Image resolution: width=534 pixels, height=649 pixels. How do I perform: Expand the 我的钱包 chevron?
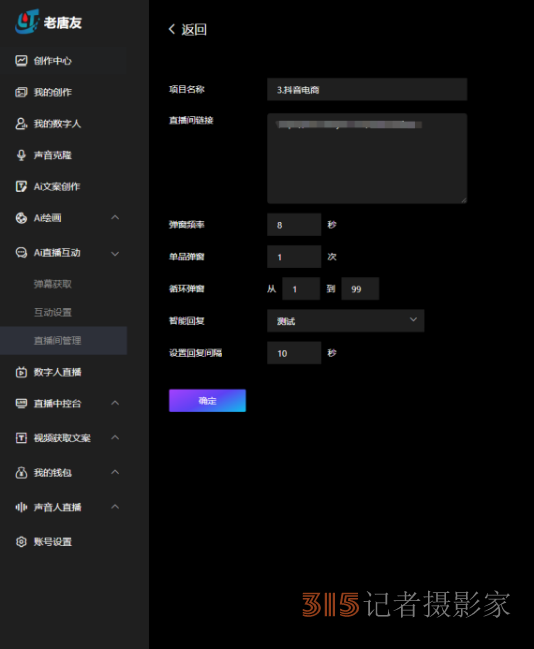(x=115, y=472)
